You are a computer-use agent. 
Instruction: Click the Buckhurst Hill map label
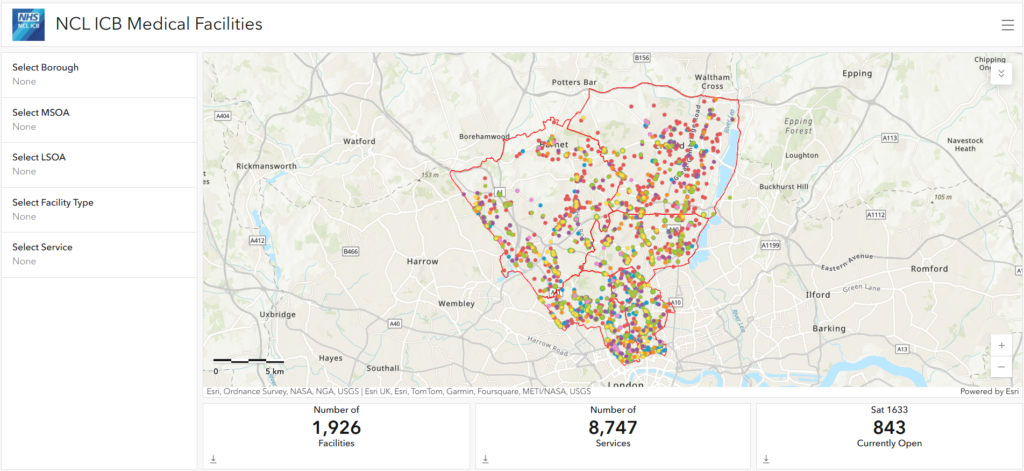point(784,187)
